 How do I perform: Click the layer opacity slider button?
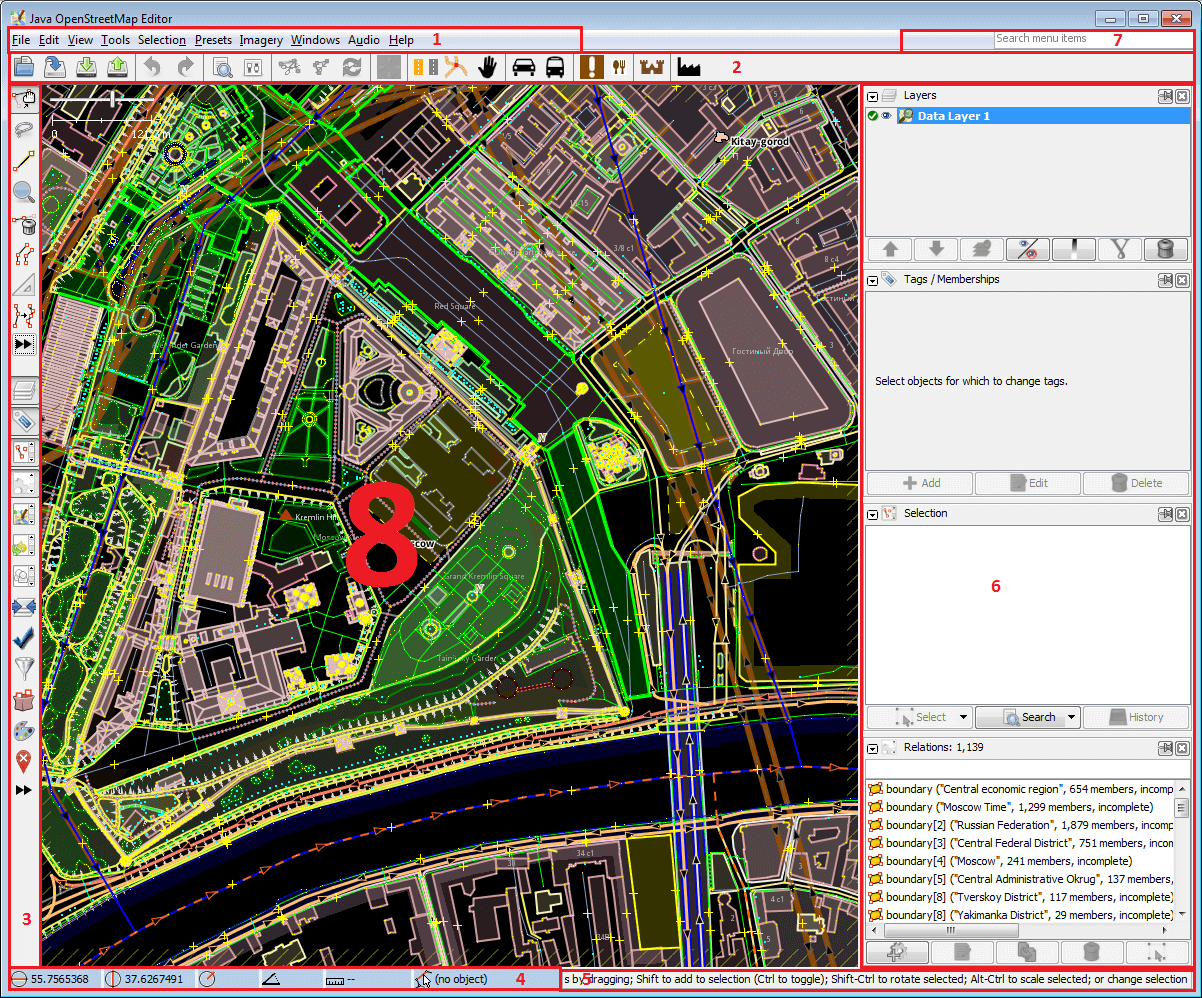tap(1073, 250)
